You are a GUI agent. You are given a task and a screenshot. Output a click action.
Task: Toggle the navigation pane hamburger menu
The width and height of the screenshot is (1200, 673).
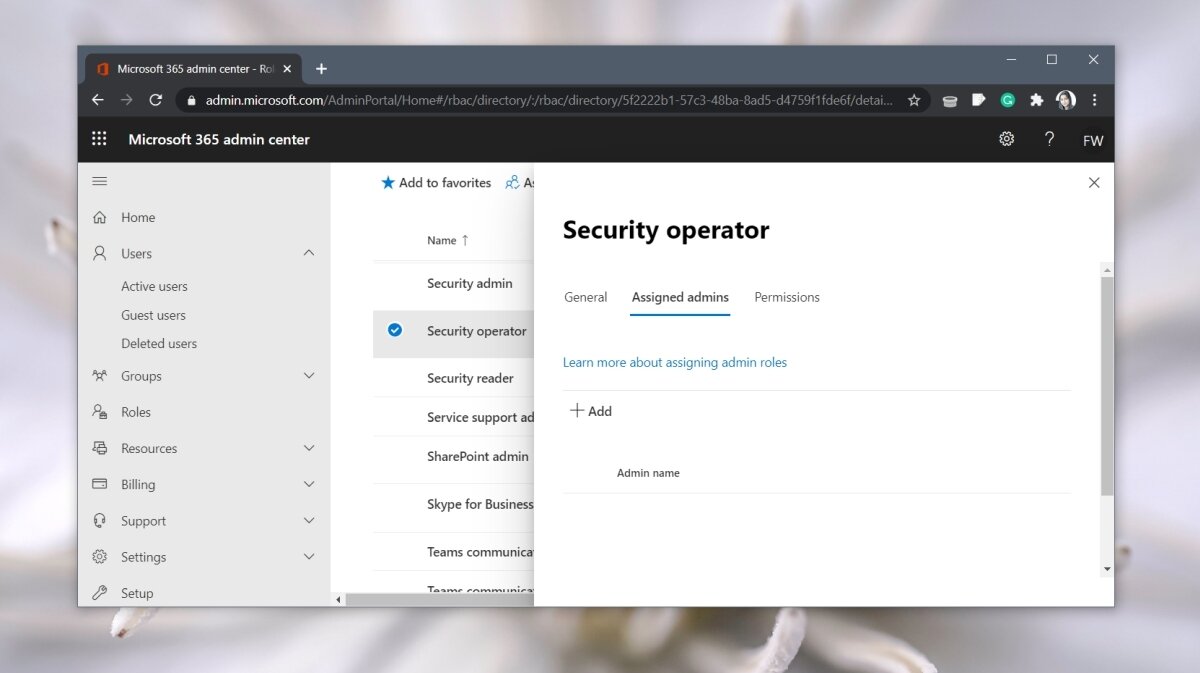click(99, 181)
